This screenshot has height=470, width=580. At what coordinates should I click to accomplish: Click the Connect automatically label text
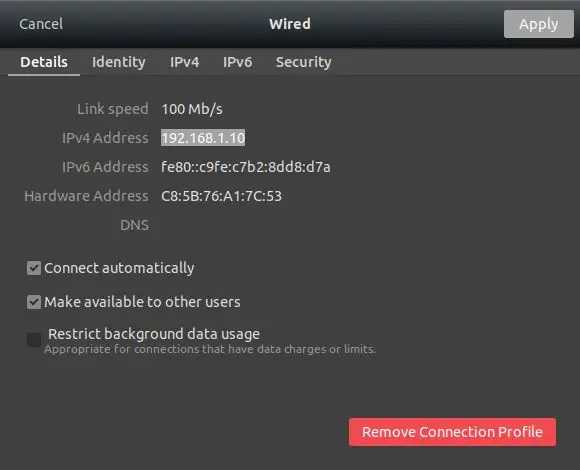pos(119,268)
